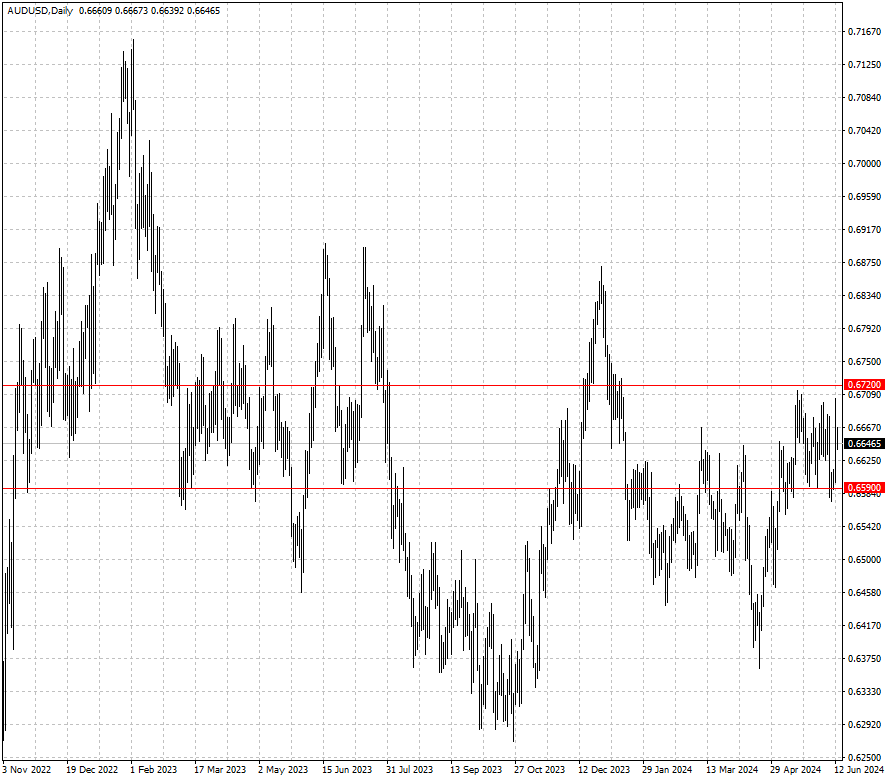Click the red 0.67200 price label
Viewport: 888px width, 781px height.
coord(864,385)
